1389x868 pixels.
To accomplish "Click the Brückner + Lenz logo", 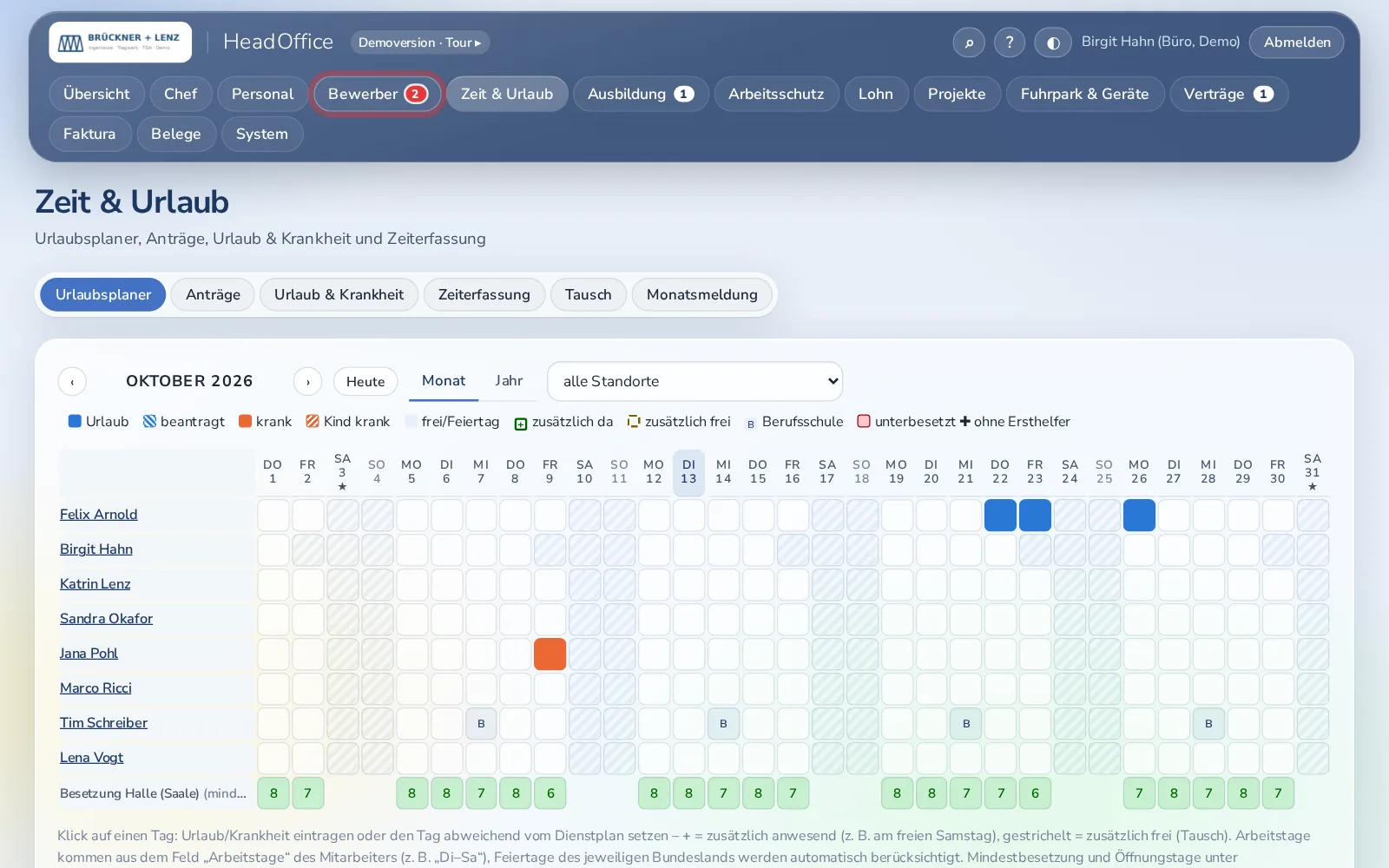I will click(120, 42).
